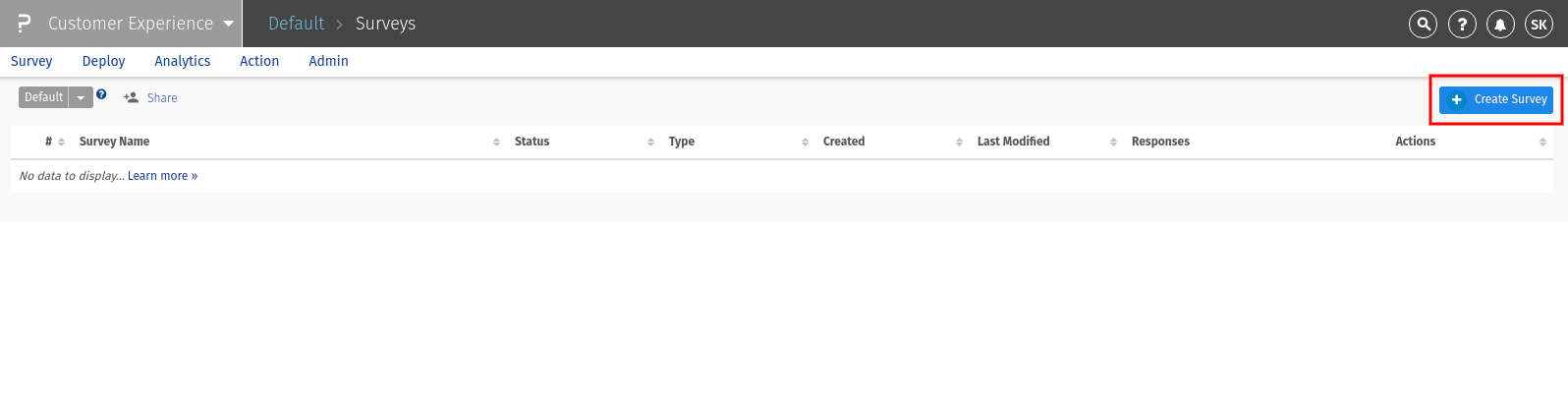The height and width of the screenshot is (403, 1568).
Task: Click the blue folder help icon
Action: [101, 94]
